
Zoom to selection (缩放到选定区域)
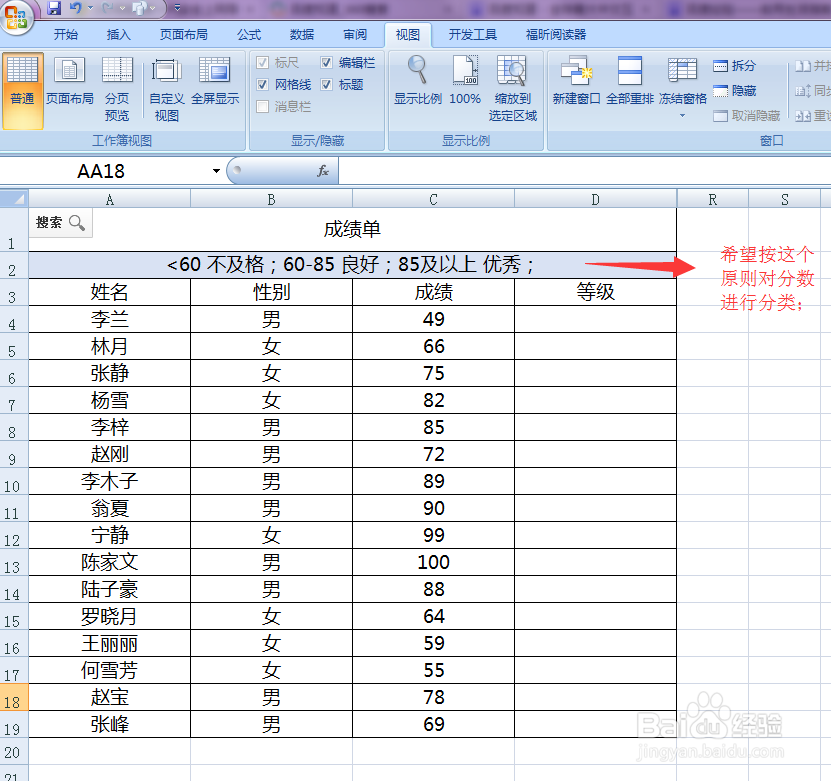tap(512, 88)
